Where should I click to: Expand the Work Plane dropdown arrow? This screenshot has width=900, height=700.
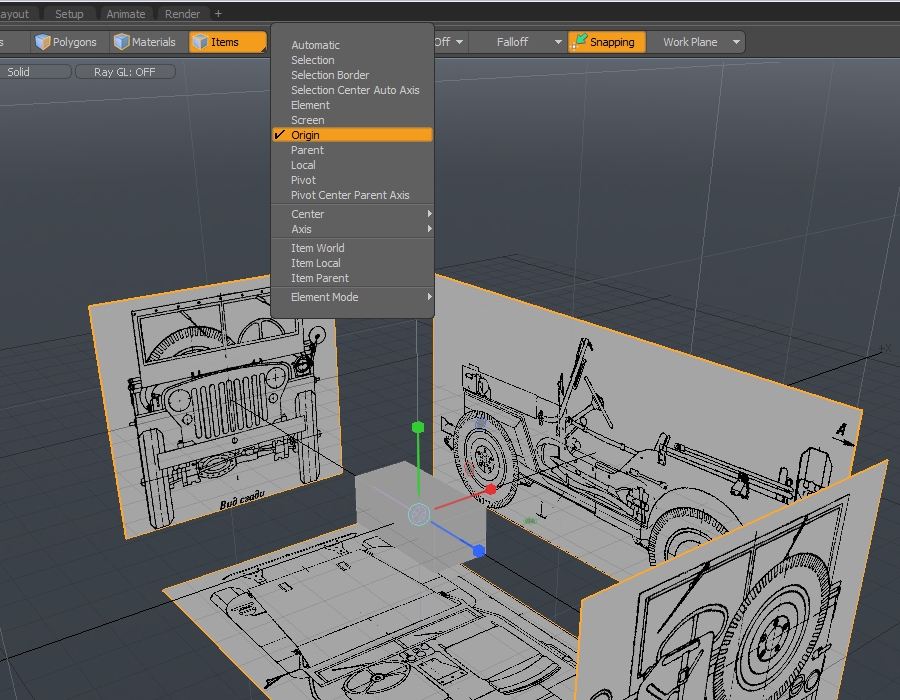tap(736, 42)
